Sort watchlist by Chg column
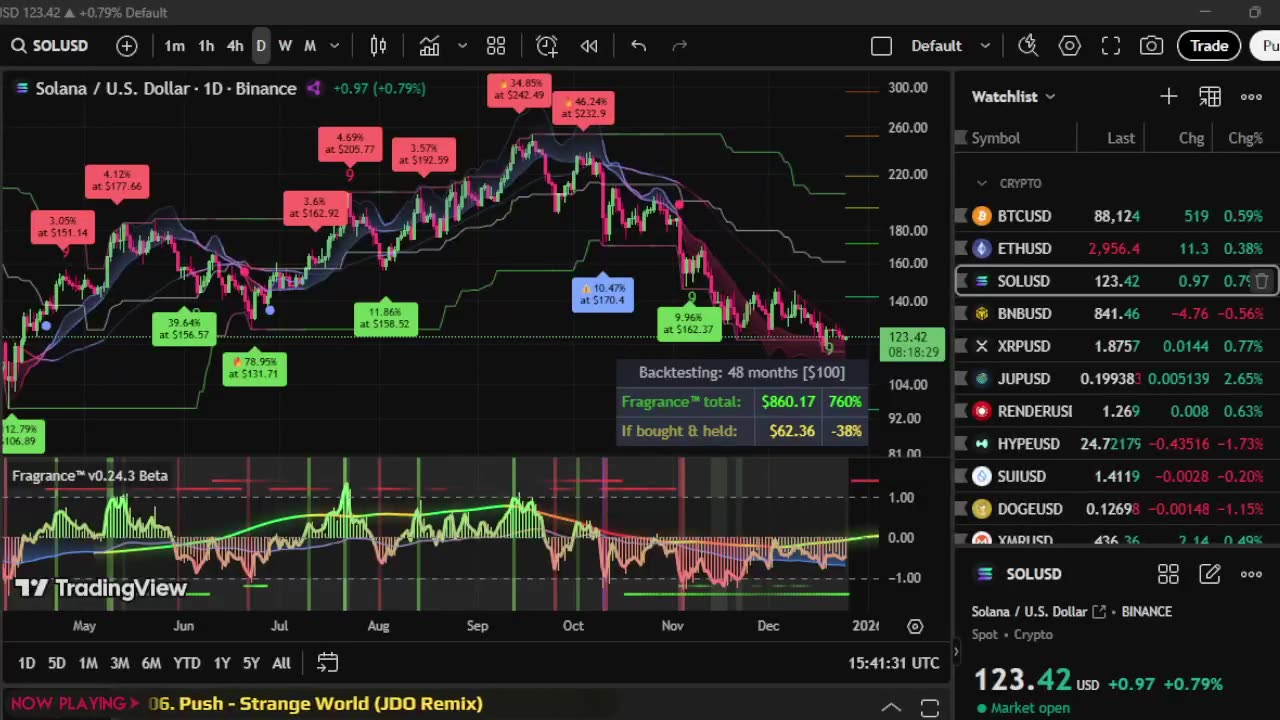 1191,138
